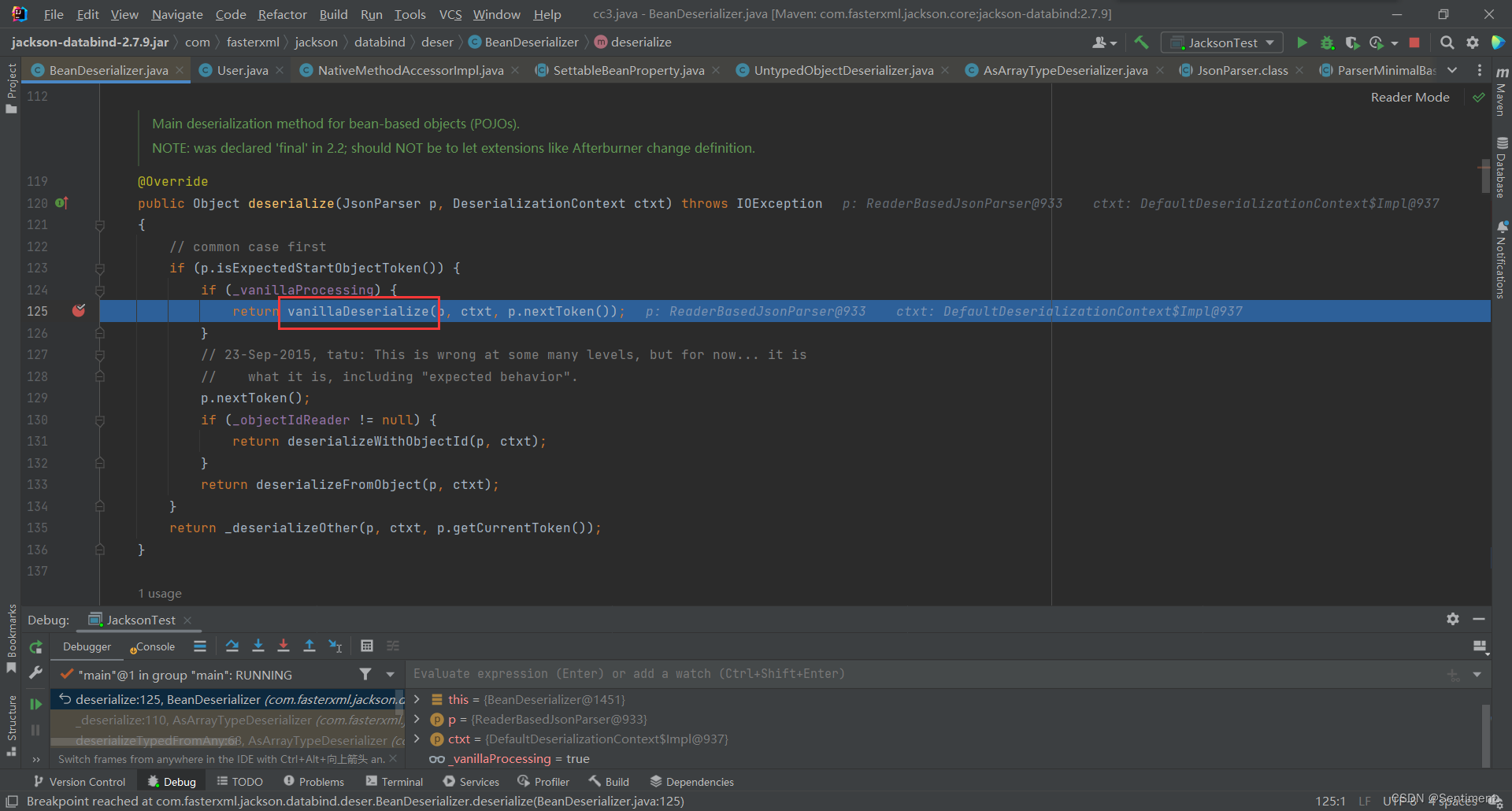Select the _deserialize:110 AsArrayTypeDeserializer frame
The height and width of the screenshot is (811, 1512).
pos(228,720)
